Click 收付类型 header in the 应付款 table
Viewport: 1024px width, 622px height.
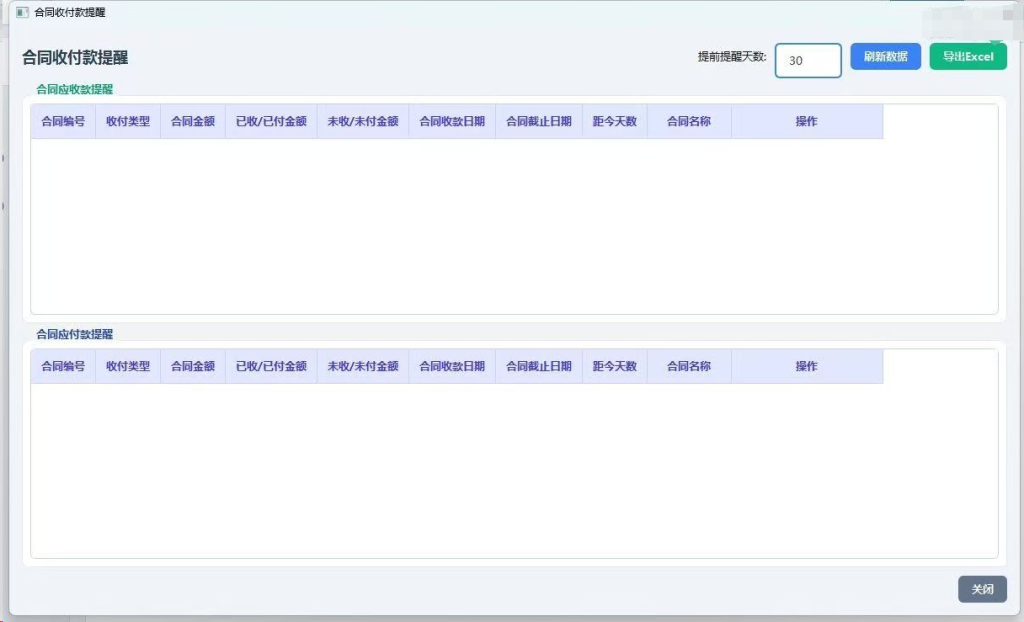pos(128,367)
